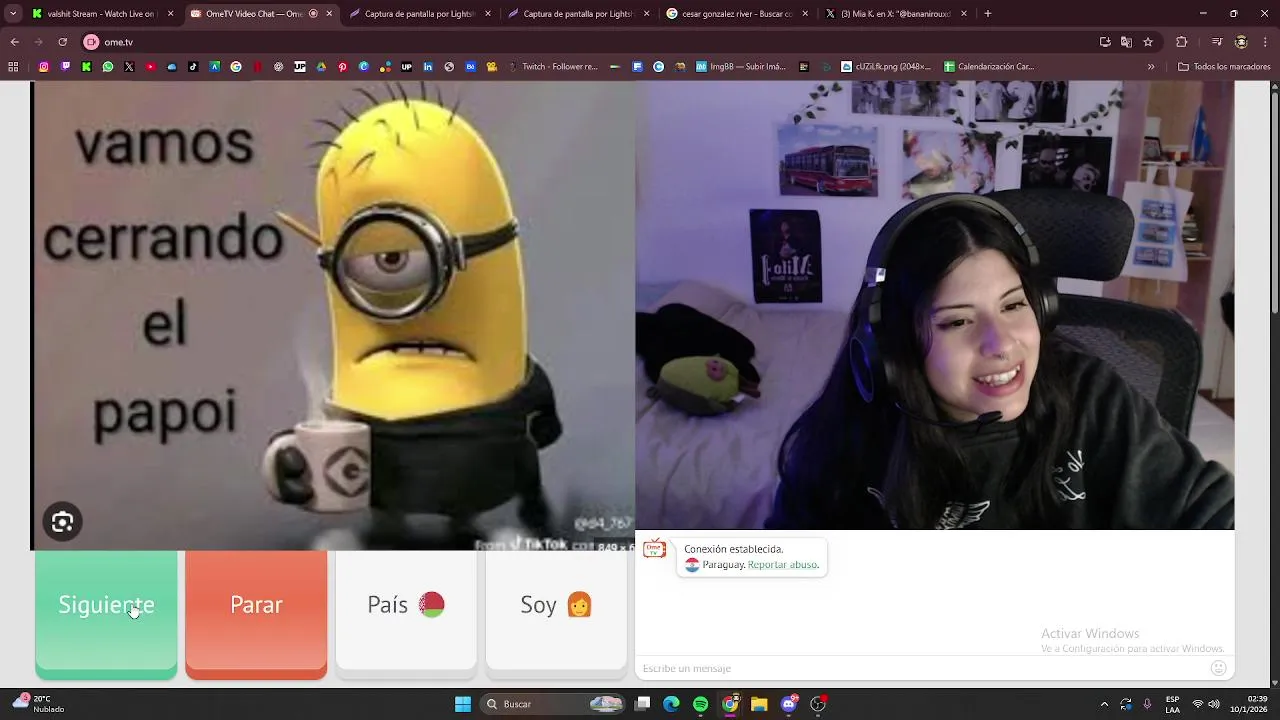The height and width of the screenshot is (720, 1280).
Task: Open the YouTube bookmark
Action: [151, 67]
